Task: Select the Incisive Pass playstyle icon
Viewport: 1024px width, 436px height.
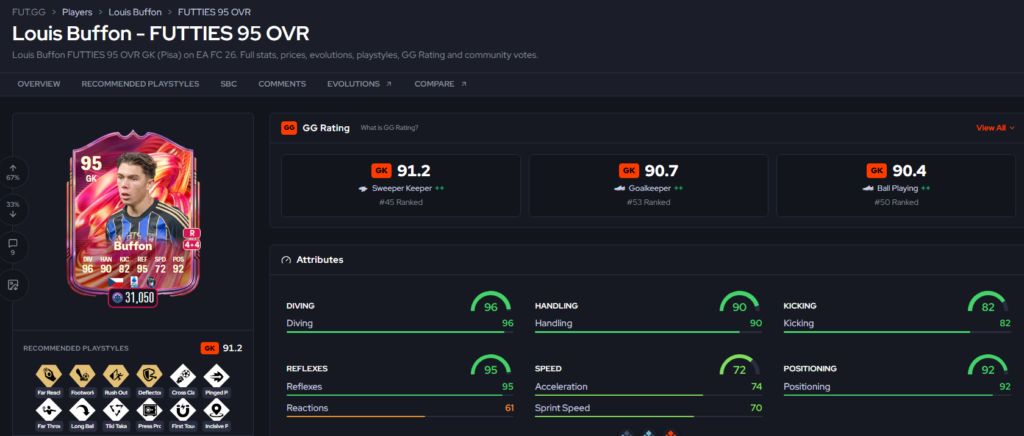Action: click(216, 410)
